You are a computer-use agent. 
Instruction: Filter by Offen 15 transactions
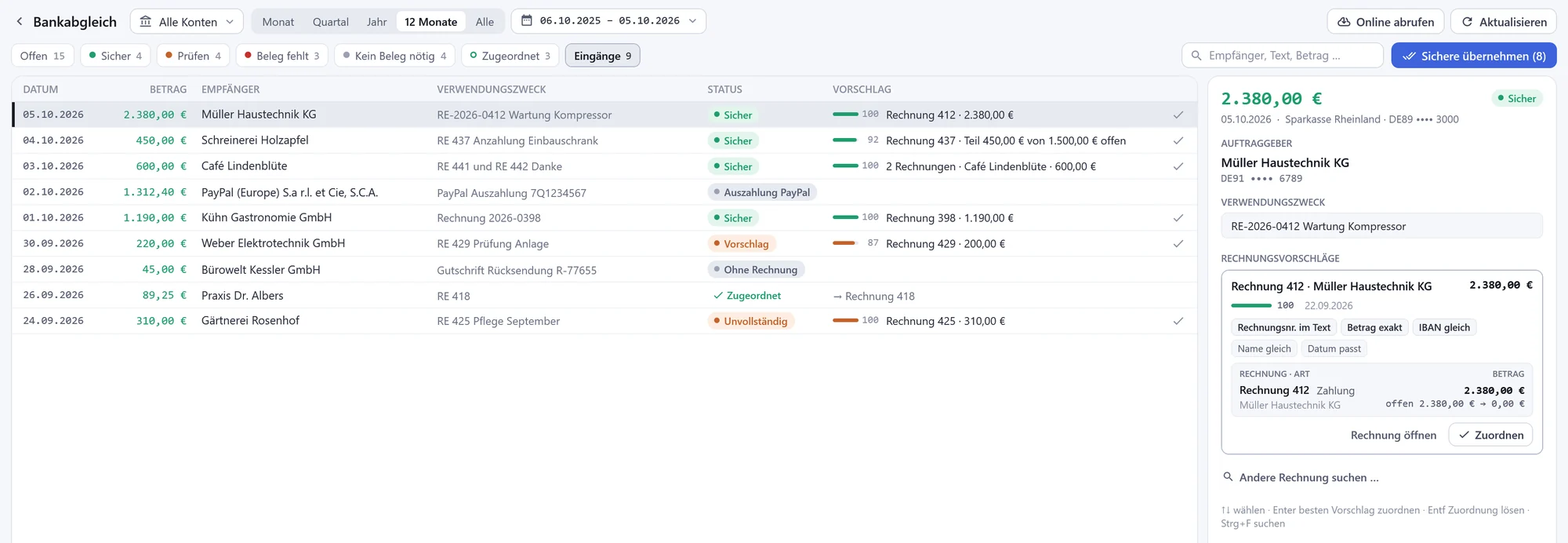(x=42, y=56)
